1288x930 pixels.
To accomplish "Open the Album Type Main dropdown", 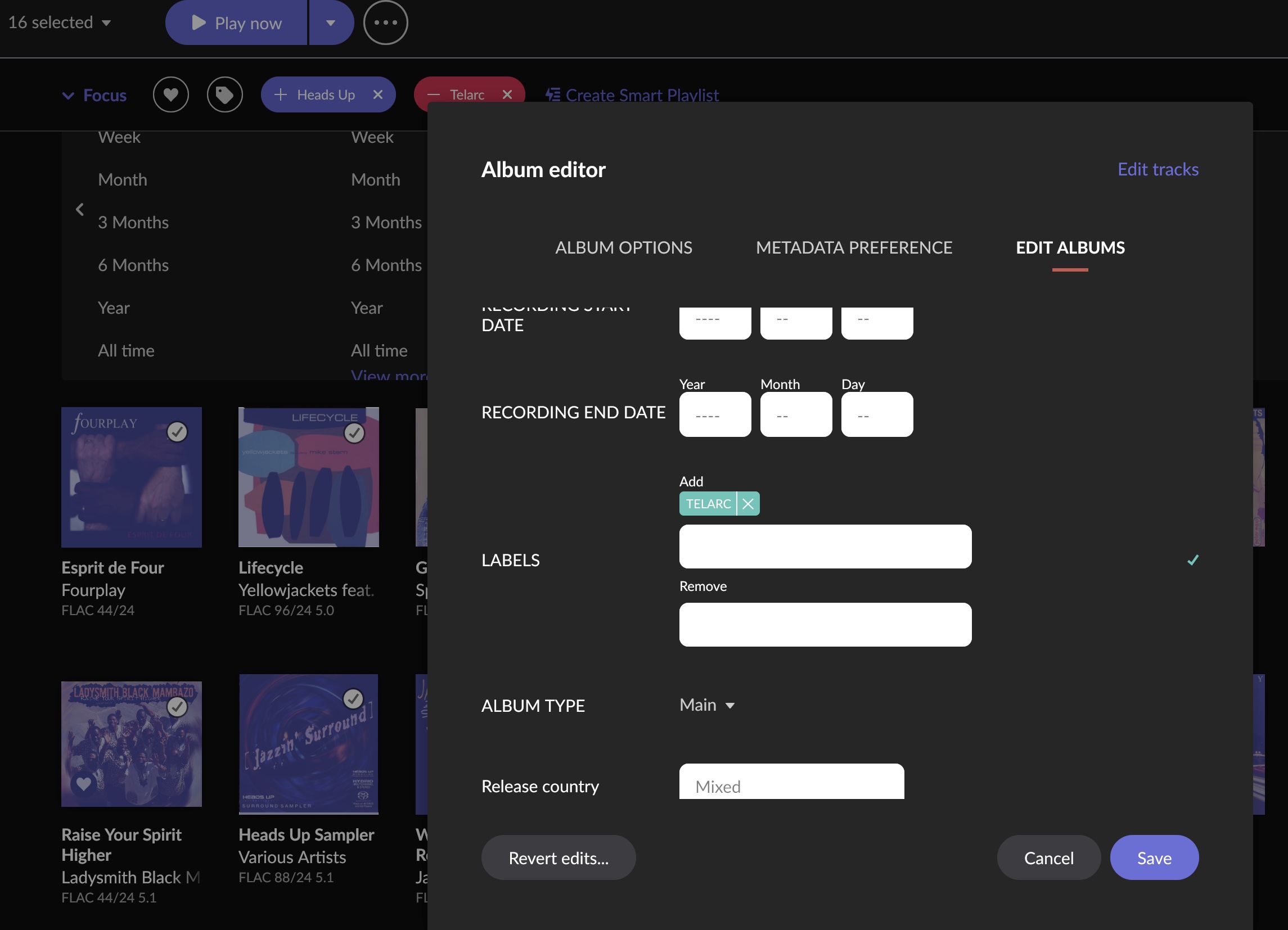I will [707, 705].
